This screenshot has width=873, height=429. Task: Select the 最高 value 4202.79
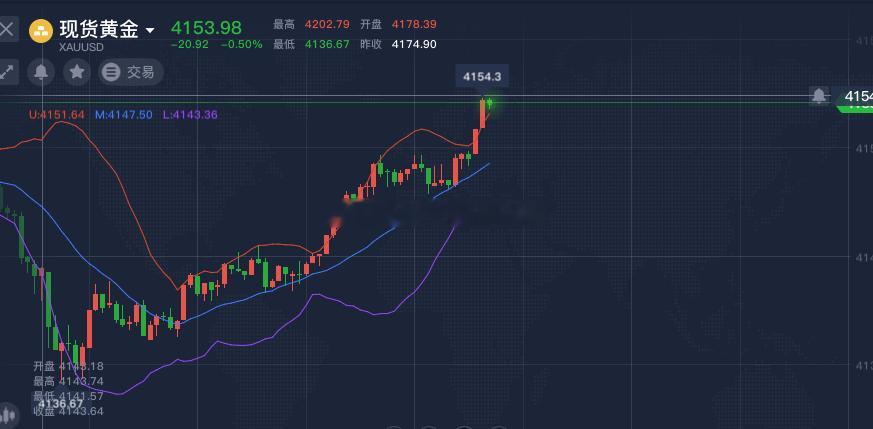click(327, 24)
